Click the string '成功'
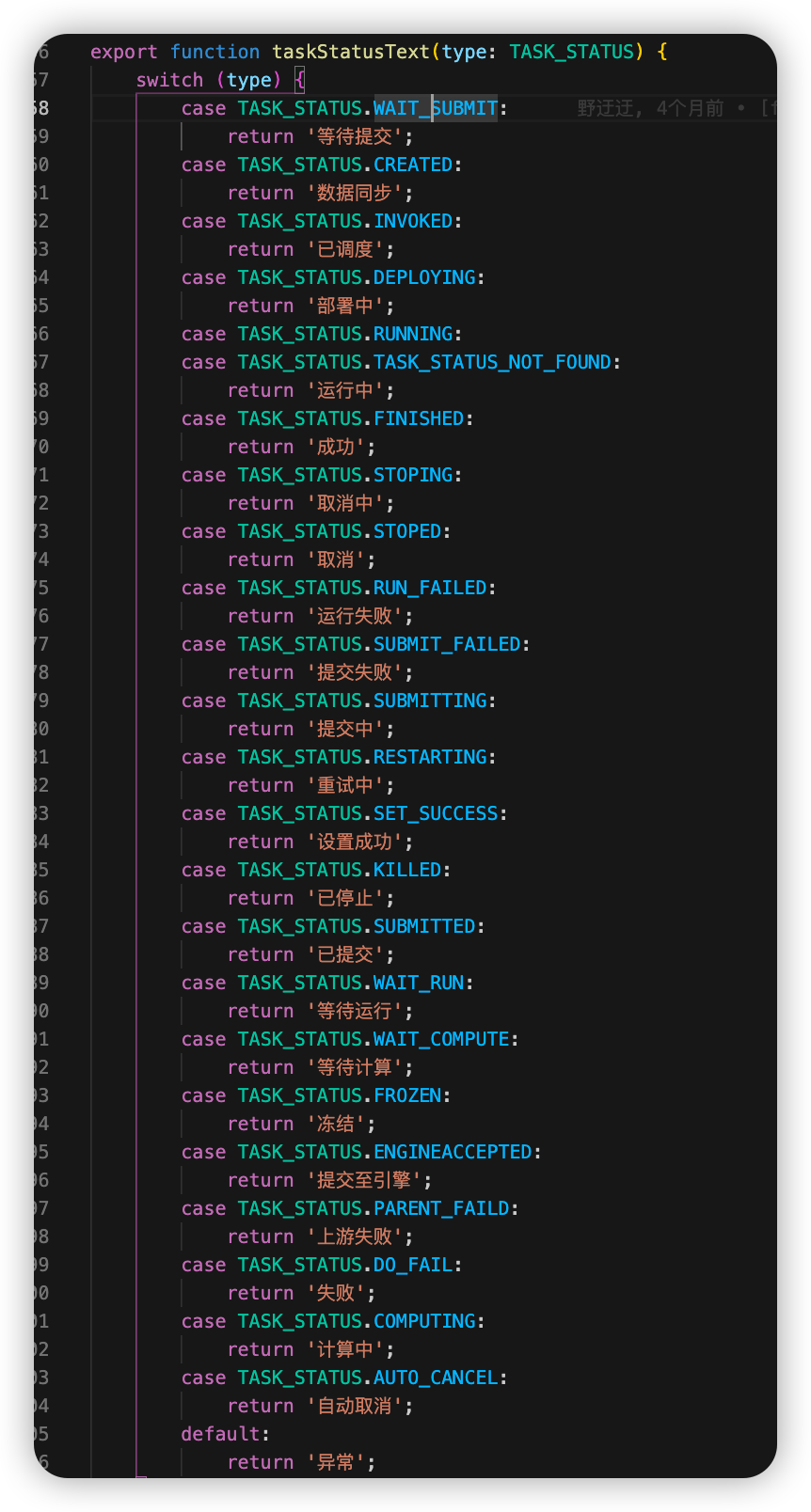 (336, 447)
